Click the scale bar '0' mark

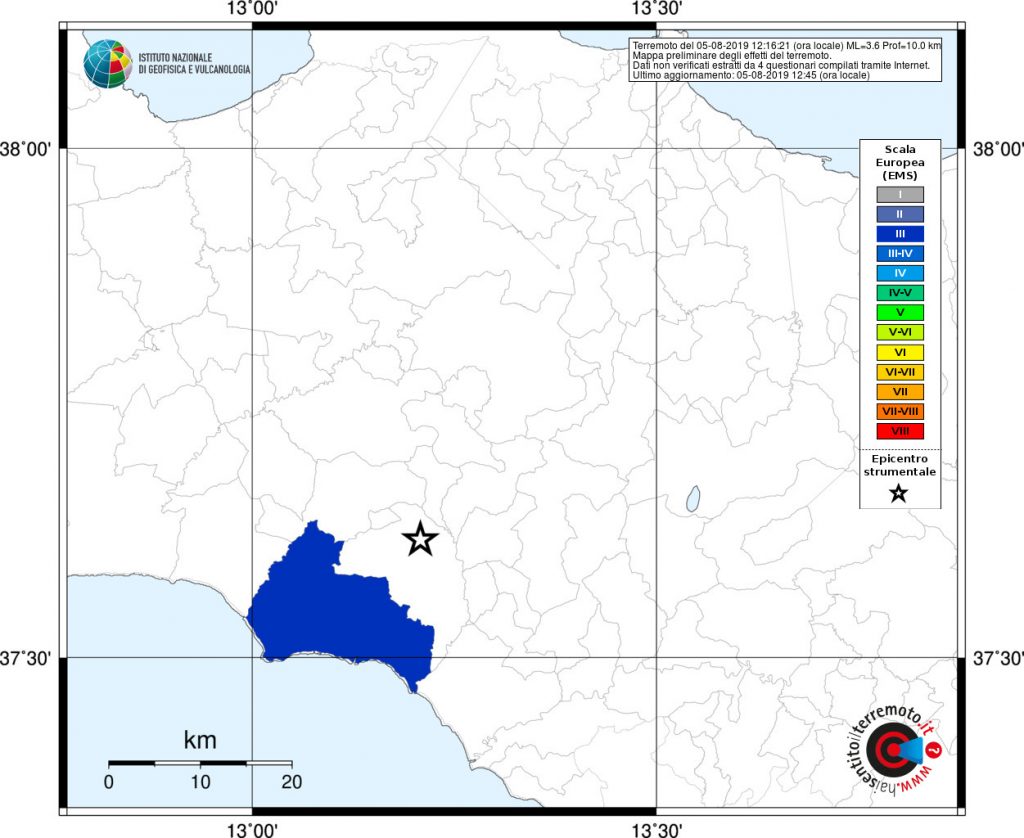coord(108,782)
